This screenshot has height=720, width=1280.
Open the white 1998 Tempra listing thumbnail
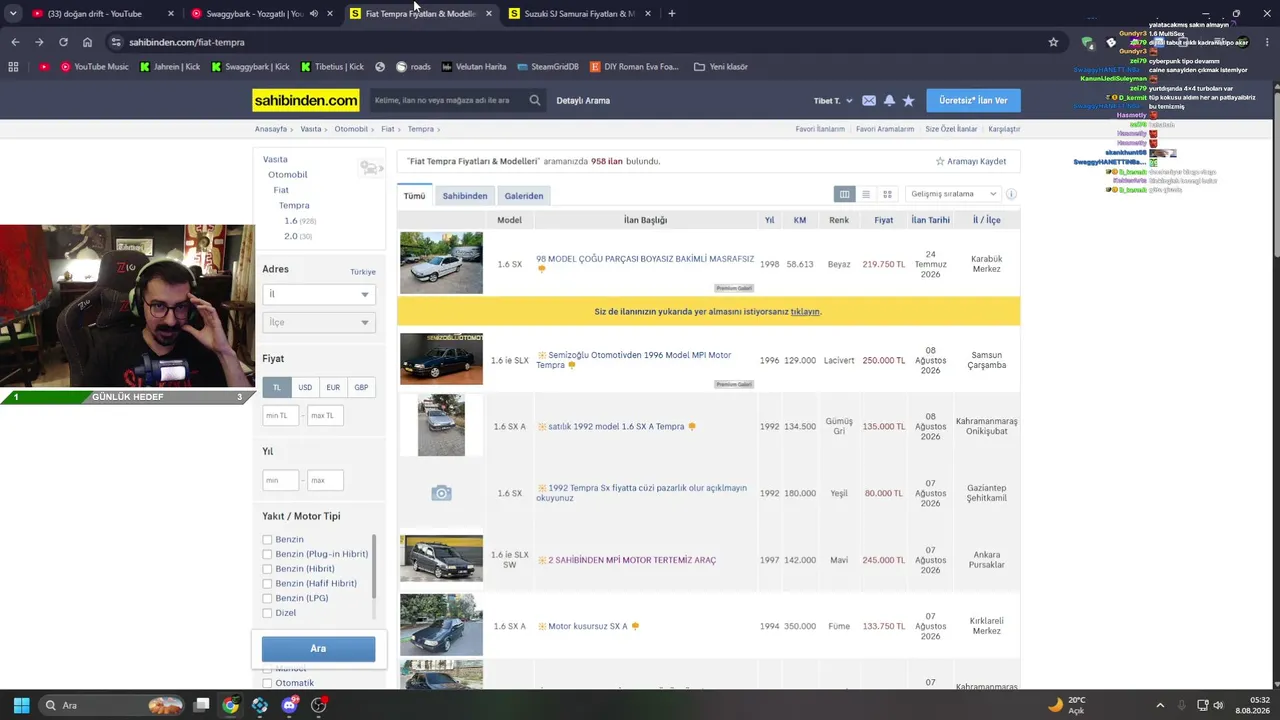(x=441, y=263)
